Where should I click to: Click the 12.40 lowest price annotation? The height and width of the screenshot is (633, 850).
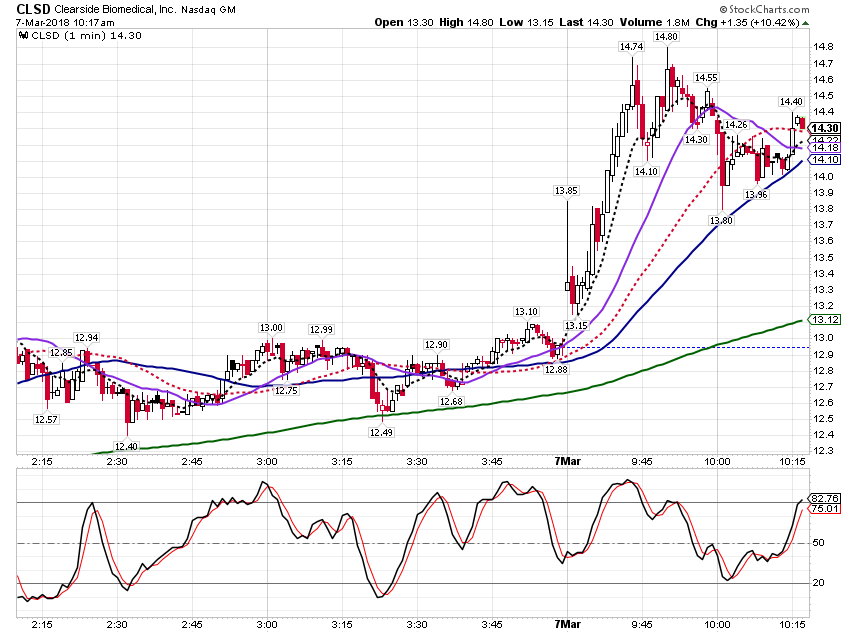click(x=126, y=447)
